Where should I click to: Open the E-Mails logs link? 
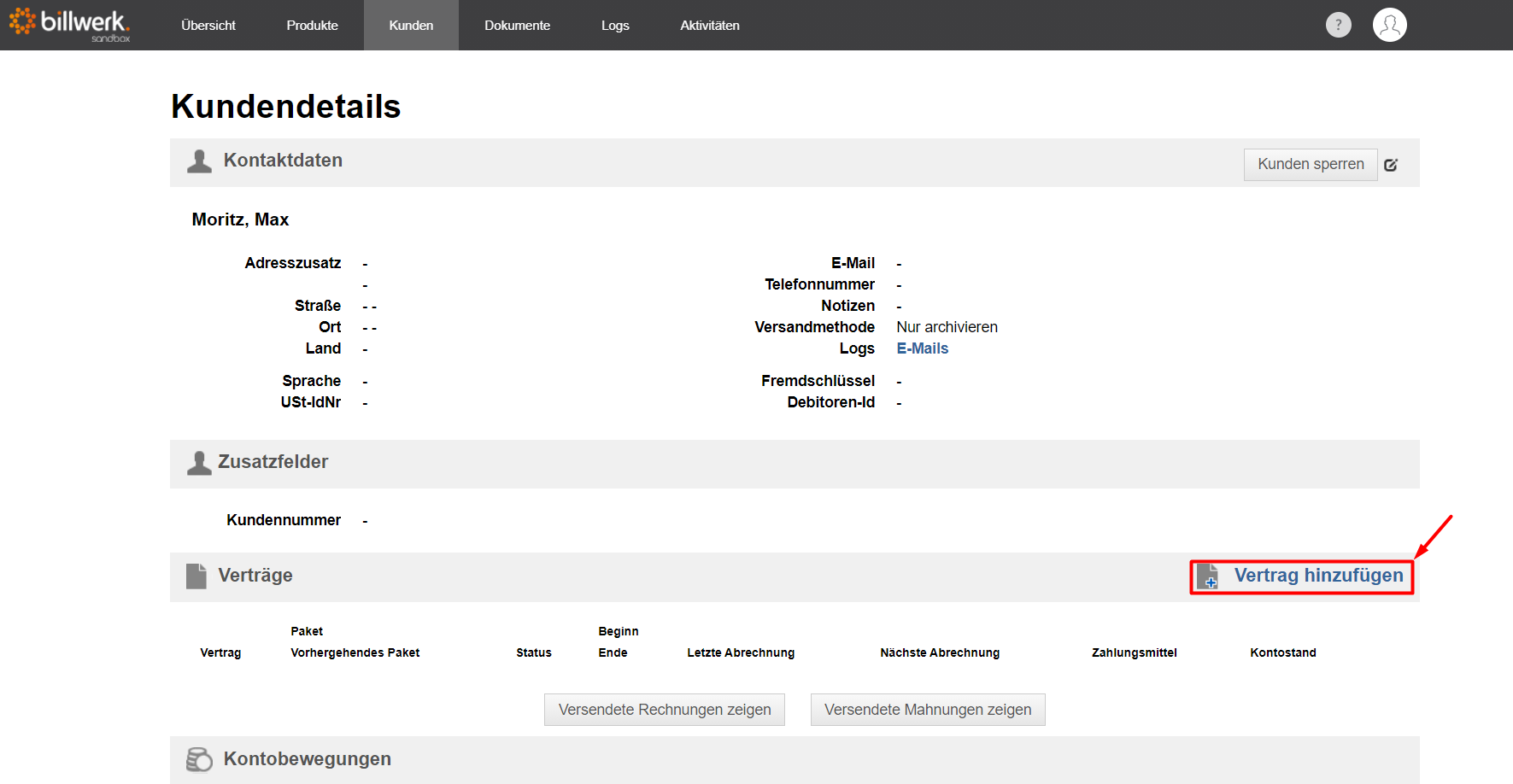[x=923, y=348]
